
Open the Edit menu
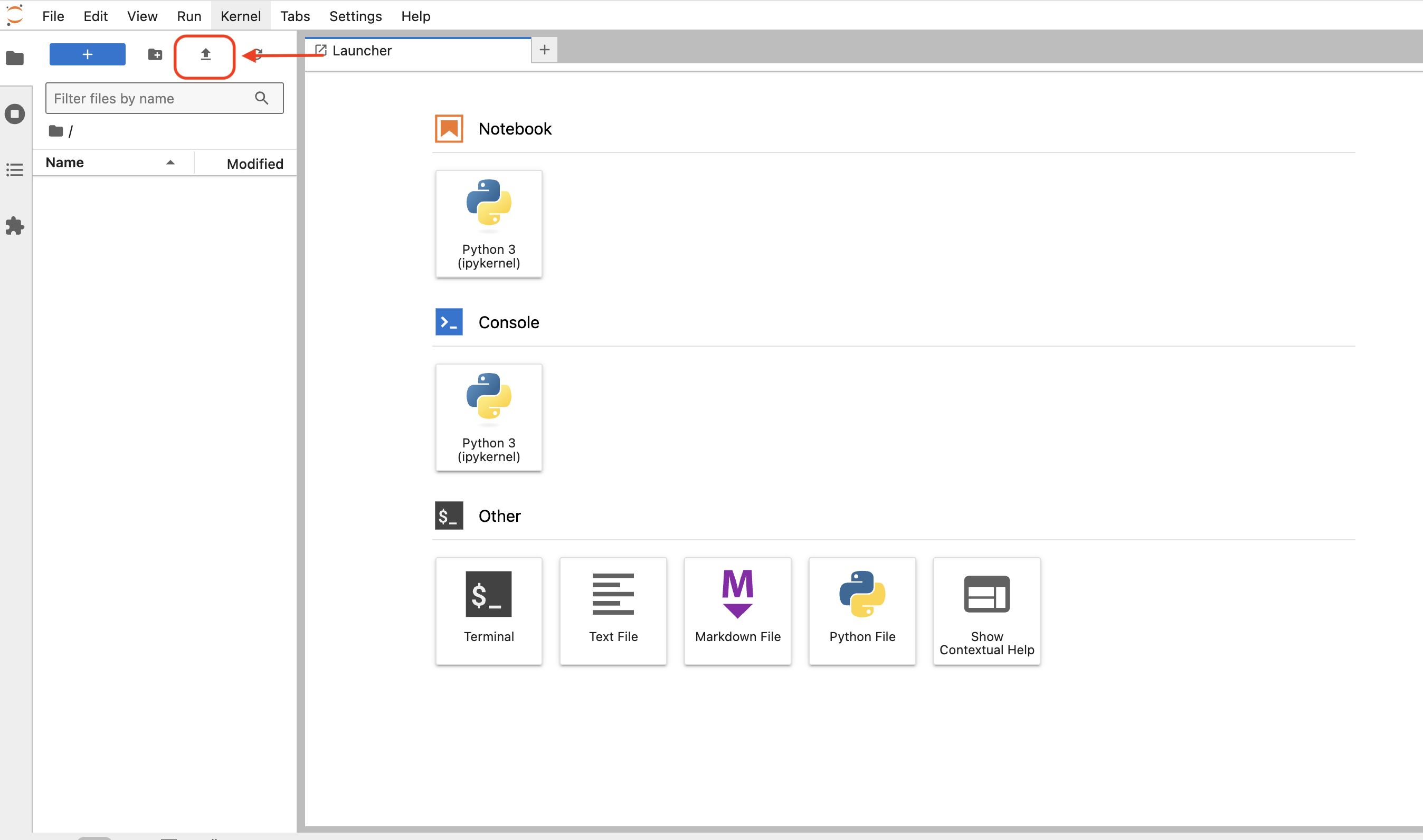point(96,16)
